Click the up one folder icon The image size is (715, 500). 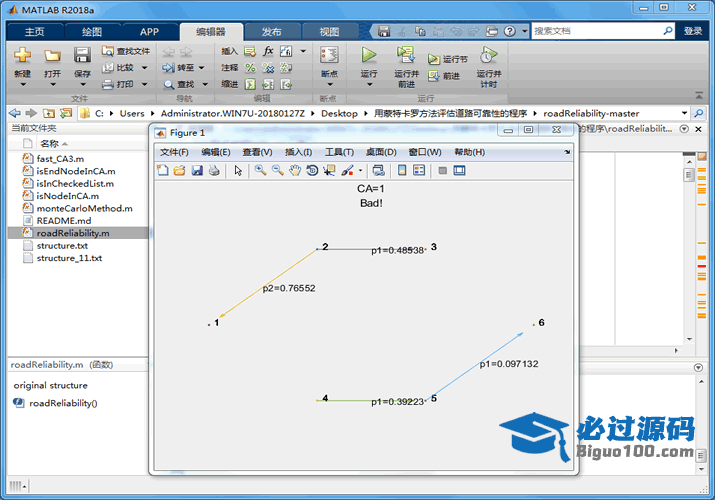tap(49, 113)
